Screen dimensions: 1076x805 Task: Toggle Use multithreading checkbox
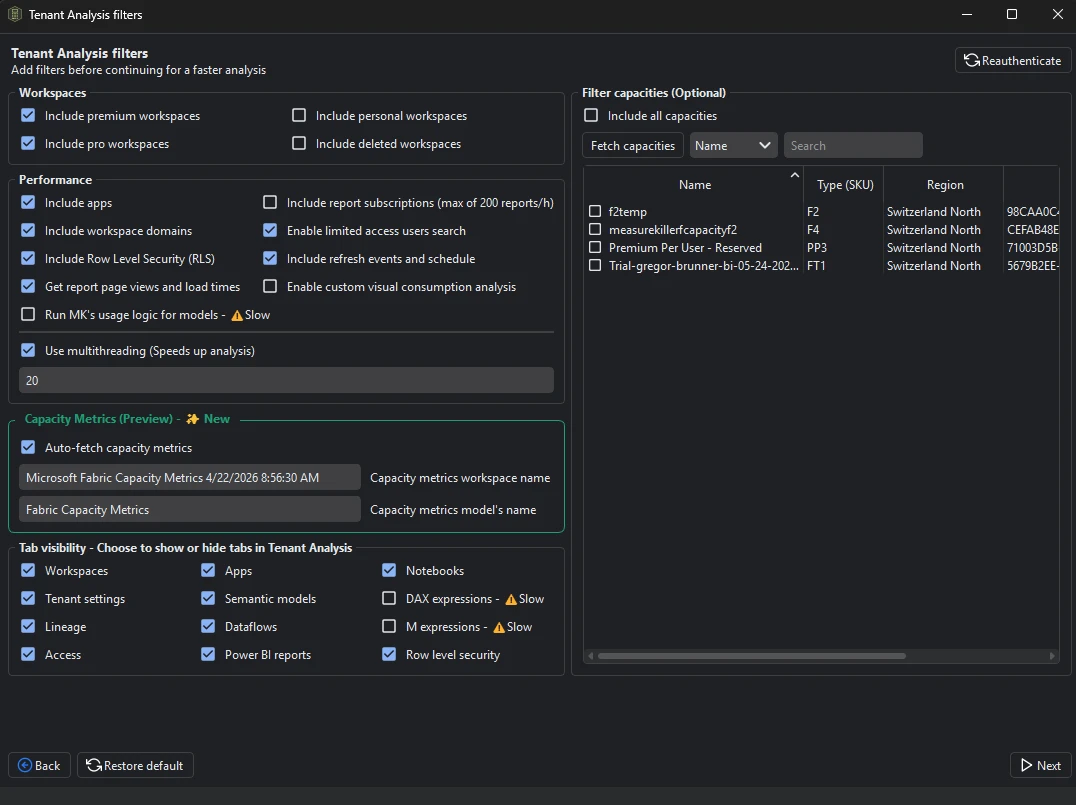pyautogui.click(x=28, y=350)
